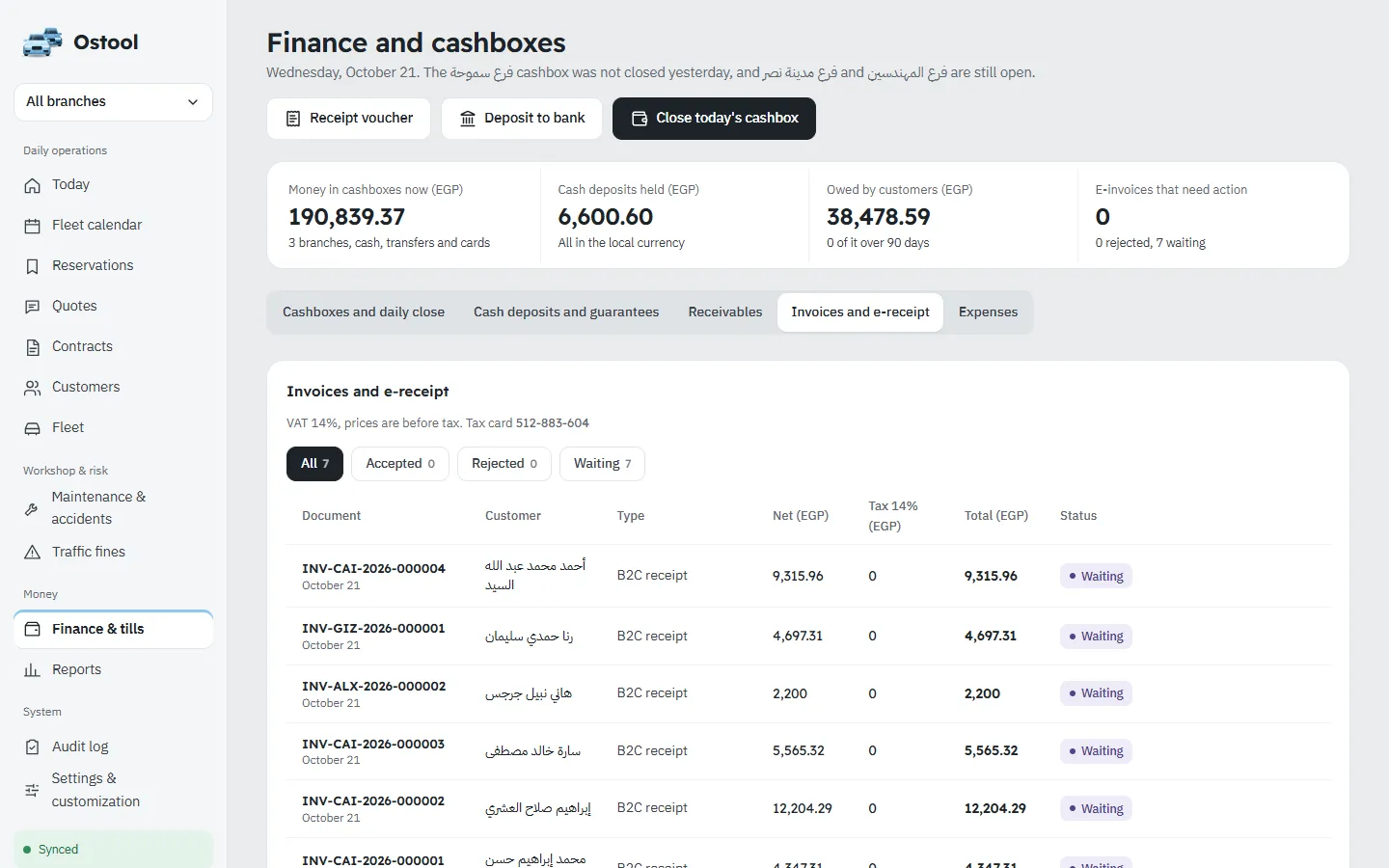Click invoice INV-CAI-2026-000003
1389x868 pixels.
(x=373, y=745)
